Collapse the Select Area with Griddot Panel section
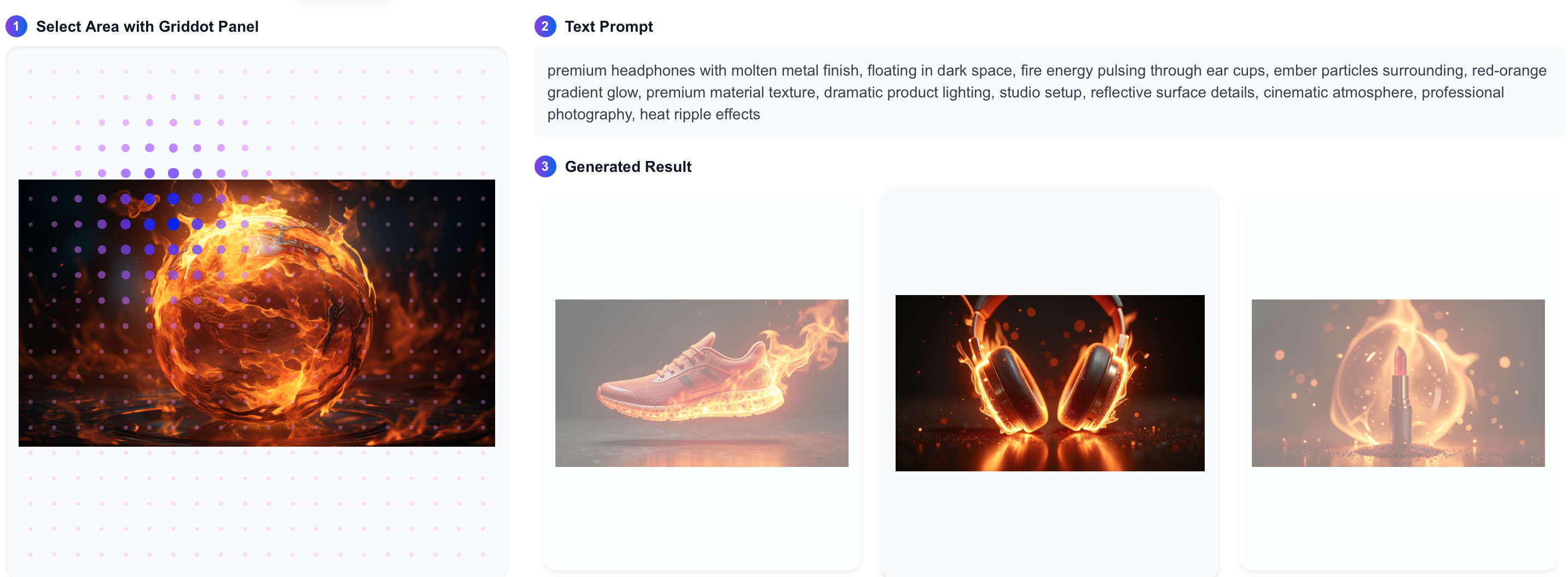The height and width of the screenshot is (577, 1568). tap(147, 26)
